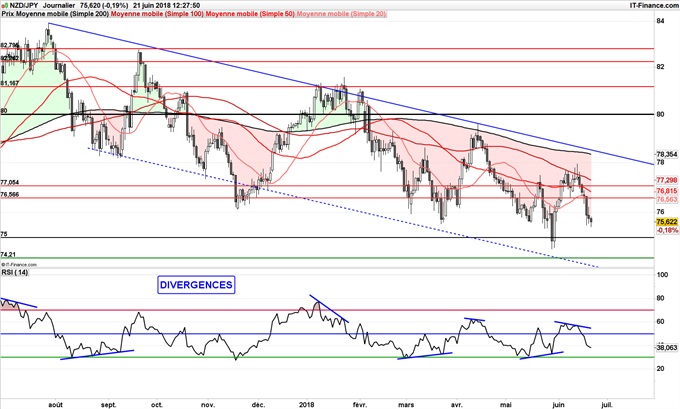This screenshot has height=409, width=680.
Task: Click the 76,815 moving average value tag
Action: pos(667,191)
